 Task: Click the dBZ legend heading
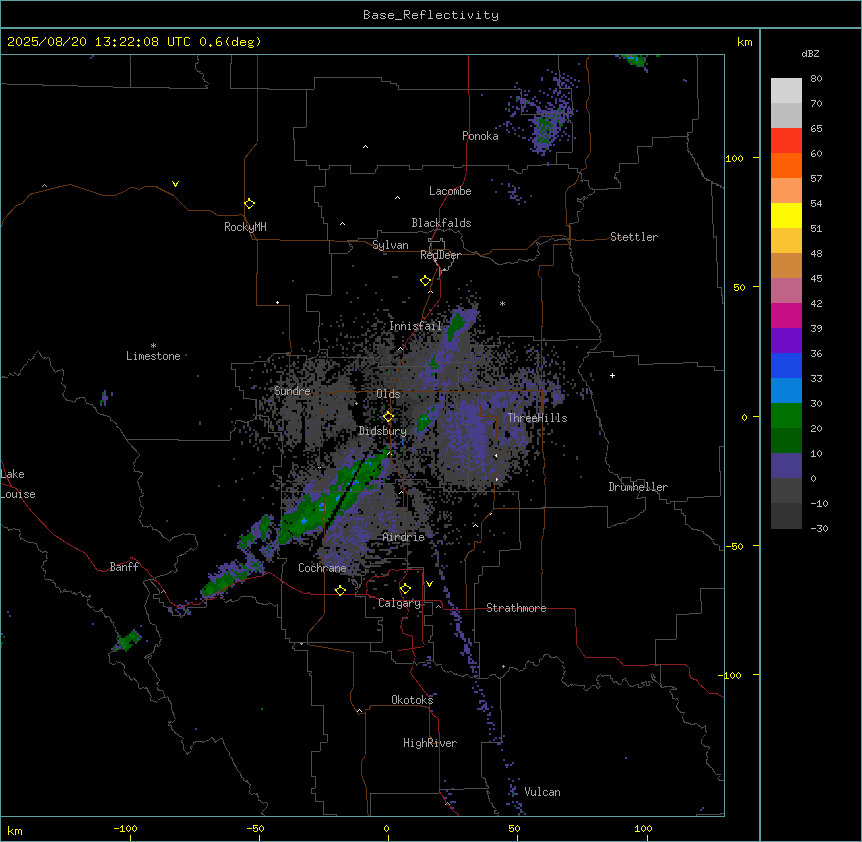click(810, 53)
